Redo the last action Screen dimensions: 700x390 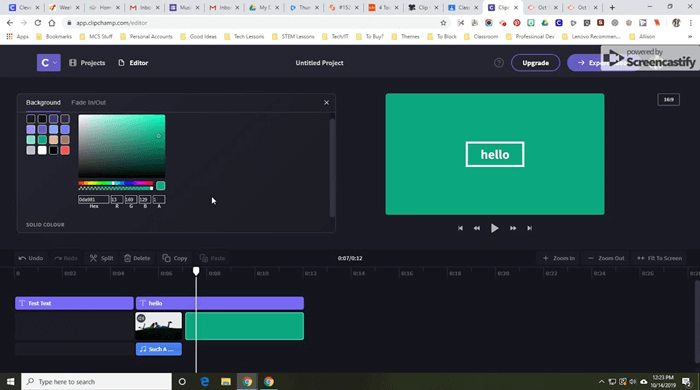(66, 258)
